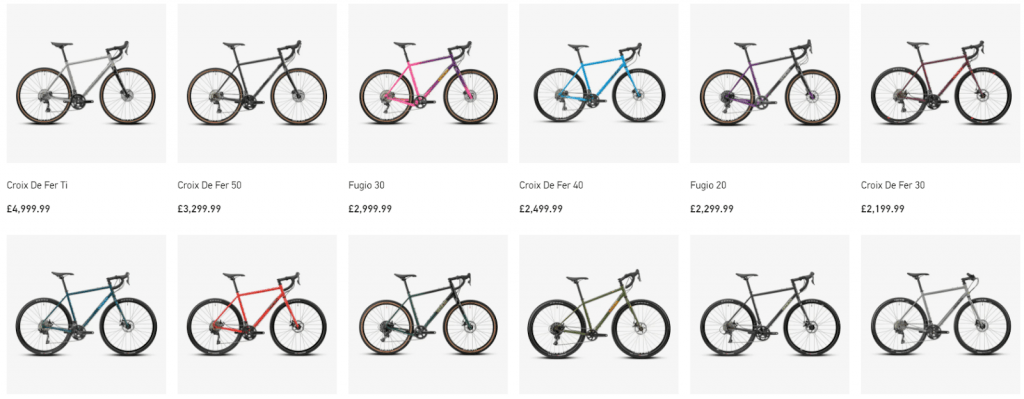
Task: Open the purple Fugio 20 bike image
Action: (769, 83)
